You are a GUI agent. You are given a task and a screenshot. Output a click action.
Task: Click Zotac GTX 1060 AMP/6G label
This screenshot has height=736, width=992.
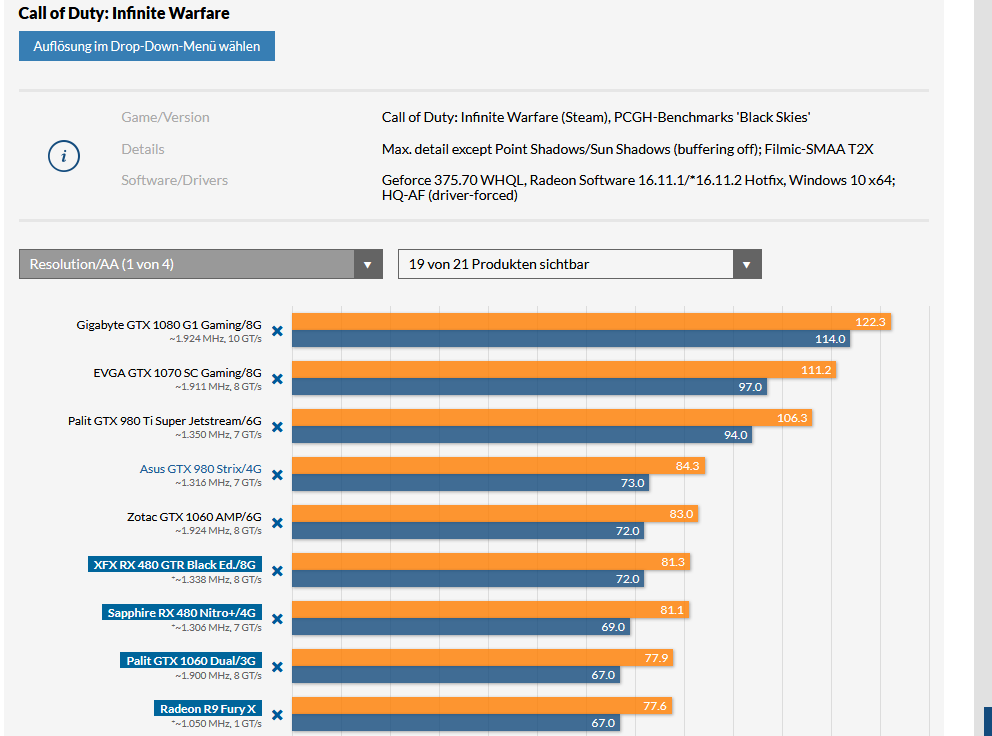point(194,517)
